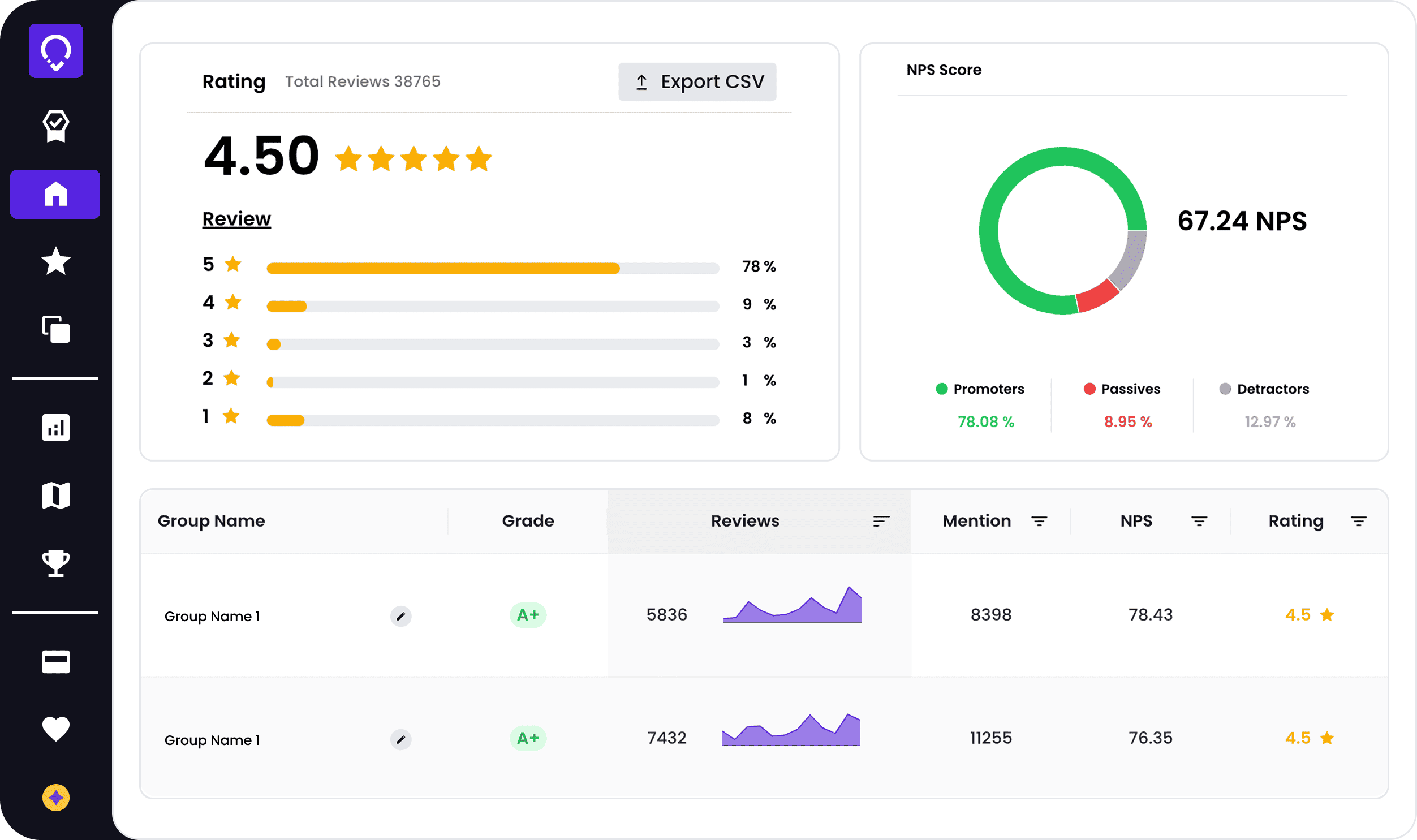The height and width of the screenshot is (840, 1417).
Task: Open Rating column sort filter
Action: (x=1359, y=521)
